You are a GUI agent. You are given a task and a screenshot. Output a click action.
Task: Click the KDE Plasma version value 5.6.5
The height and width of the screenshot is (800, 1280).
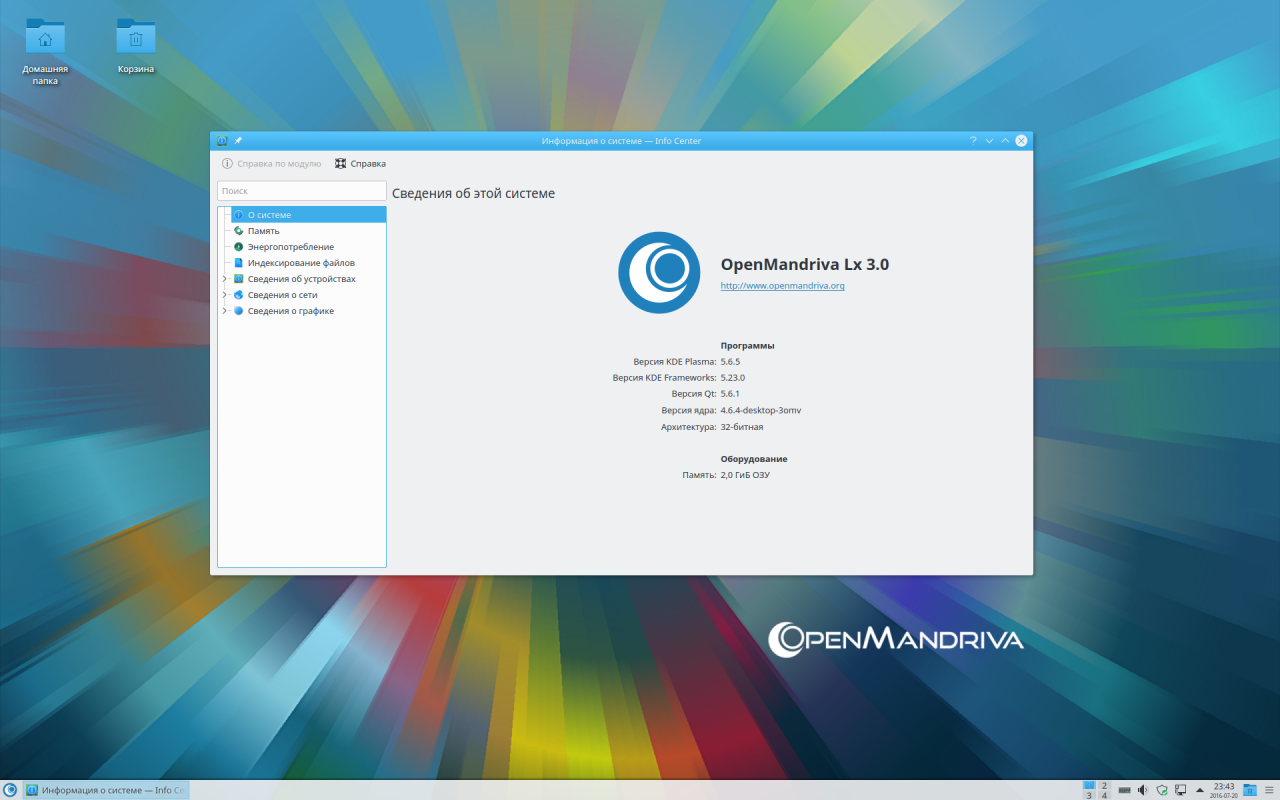pos(731,362)
